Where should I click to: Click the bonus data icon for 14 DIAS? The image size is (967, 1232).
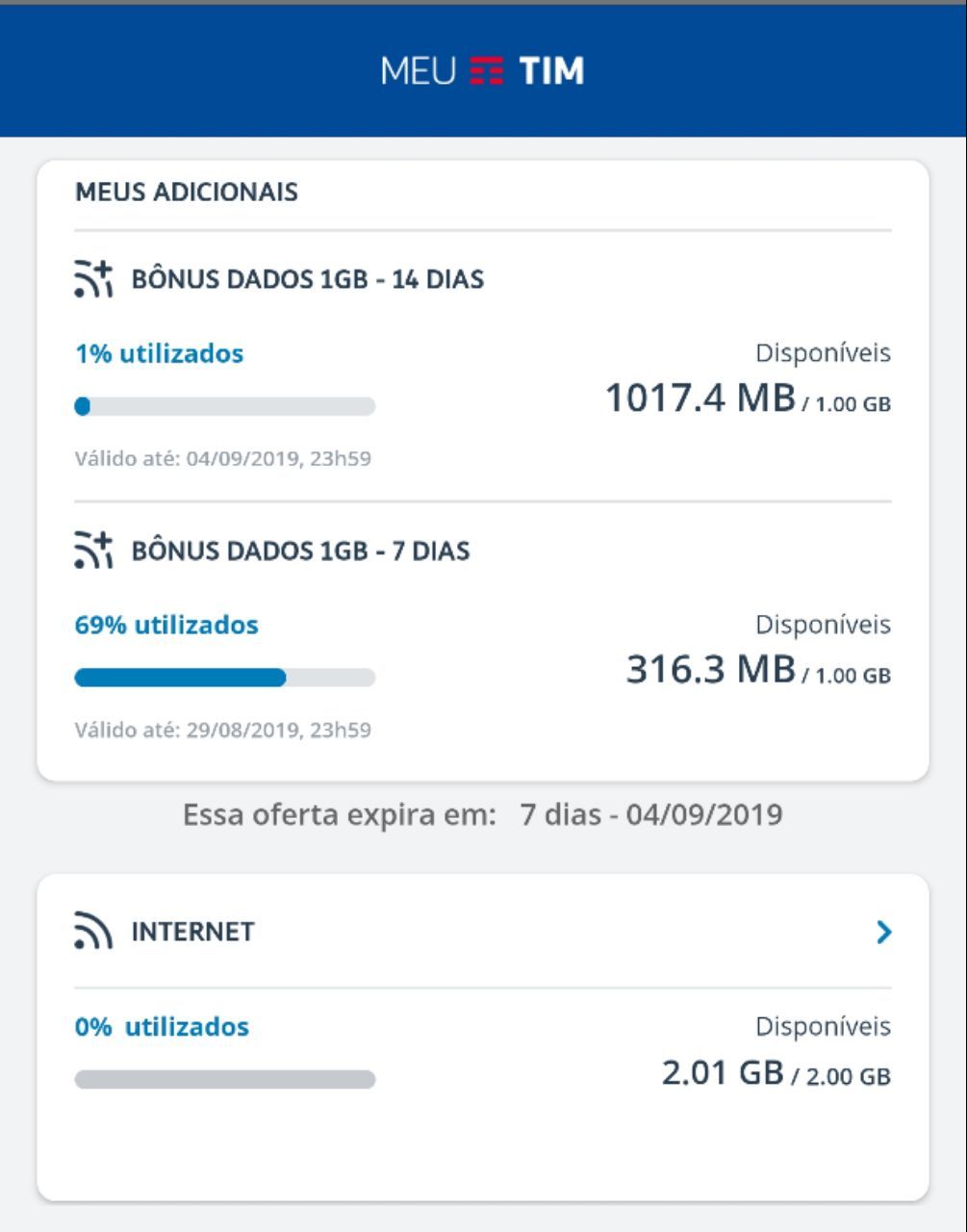93,280
